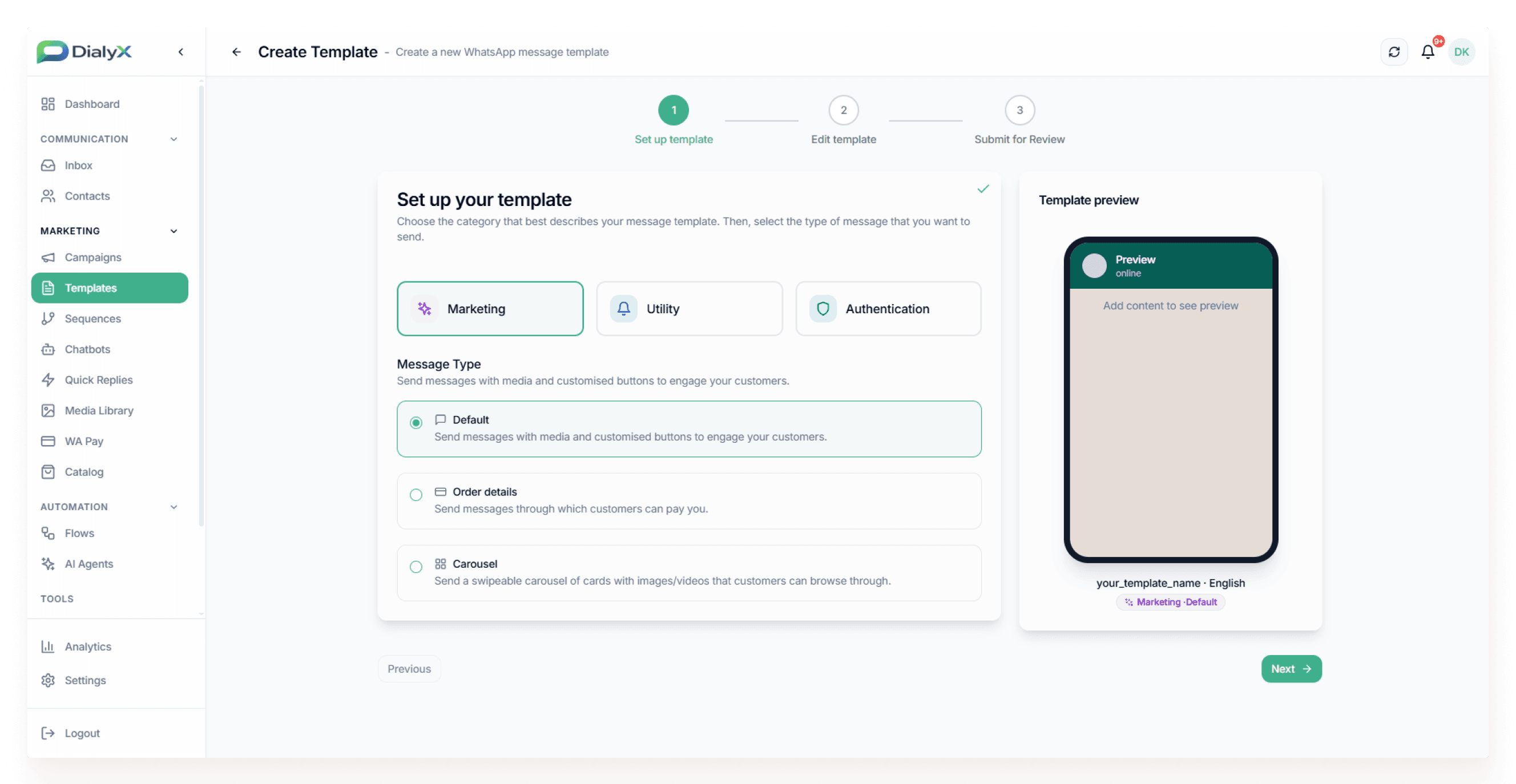Screen dimensions: 1516x784
Task: Open Flows under Automation
Action: point(110,532)
